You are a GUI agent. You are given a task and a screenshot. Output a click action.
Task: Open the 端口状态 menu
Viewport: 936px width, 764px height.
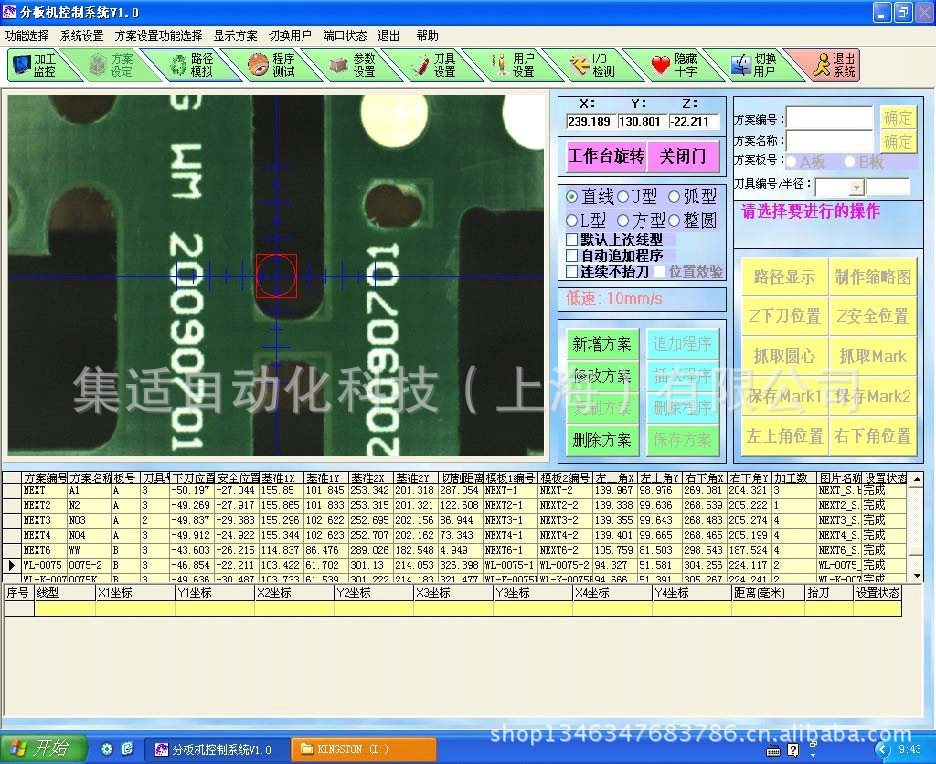pos(344,35)
